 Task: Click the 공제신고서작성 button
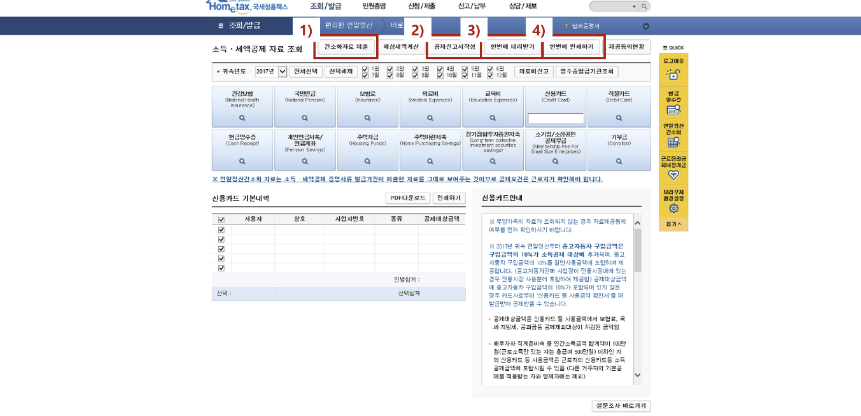(x=454, y=47)
